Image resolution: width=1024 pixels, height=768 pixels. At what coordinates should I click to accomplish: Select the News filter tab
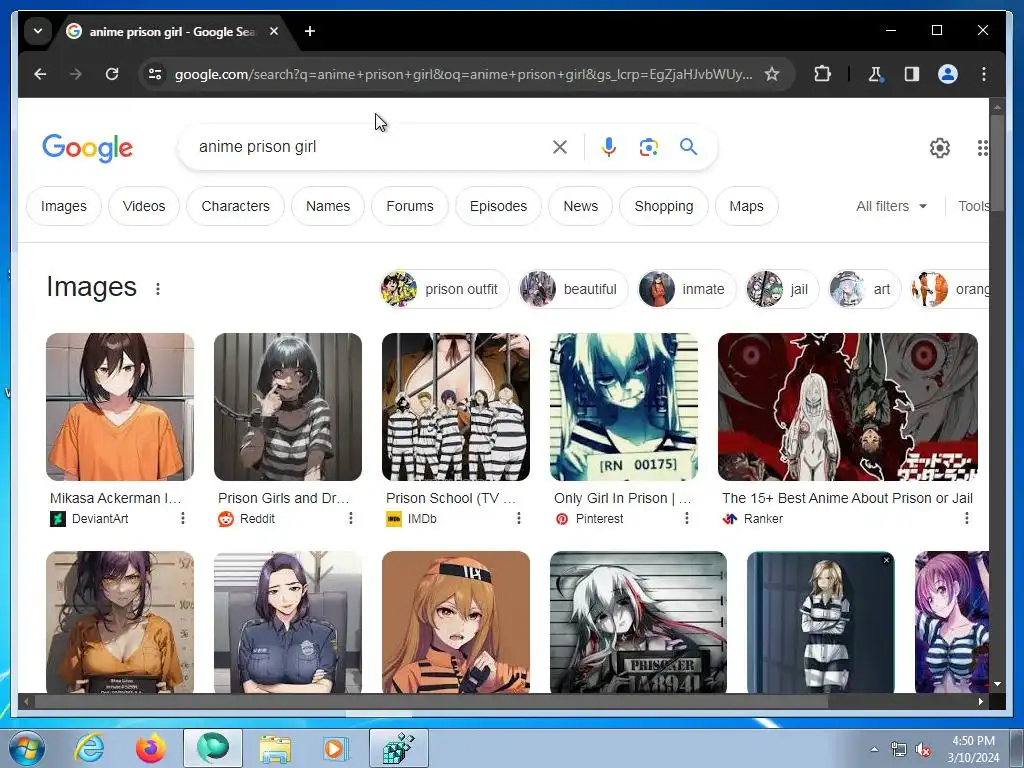581,206
